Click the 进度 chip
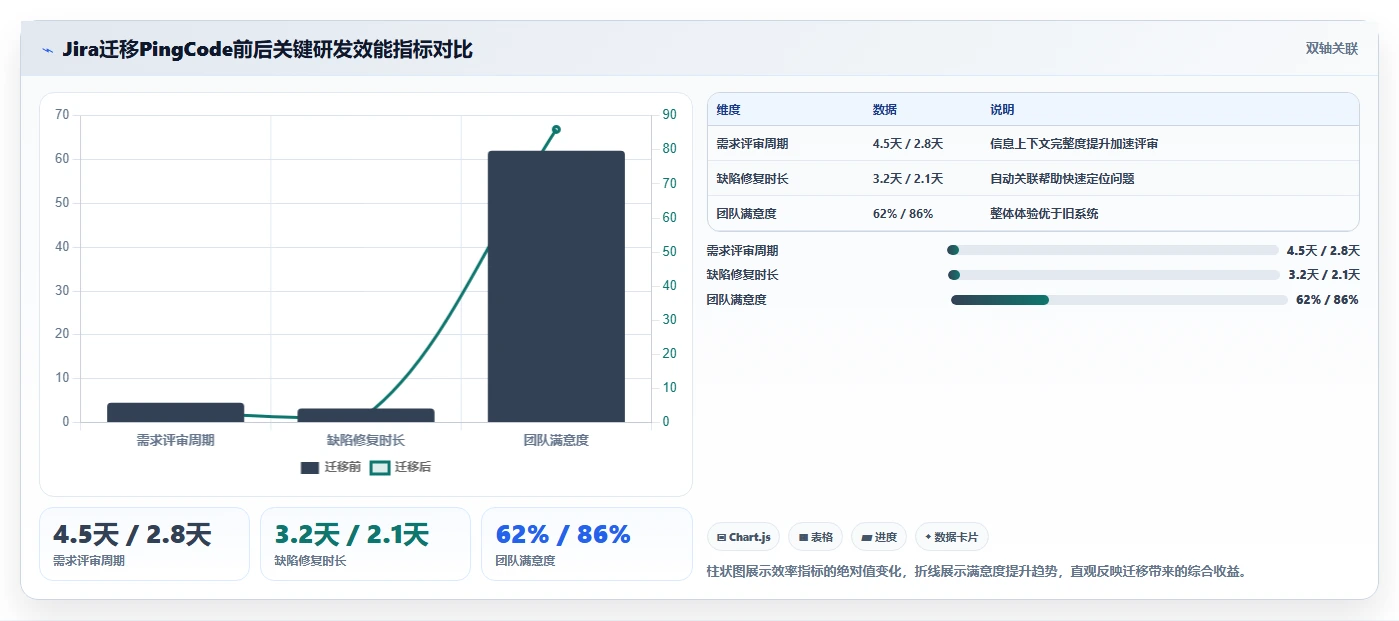The height and width of the screenshot is (621, 1399). [x=879, y=537]
